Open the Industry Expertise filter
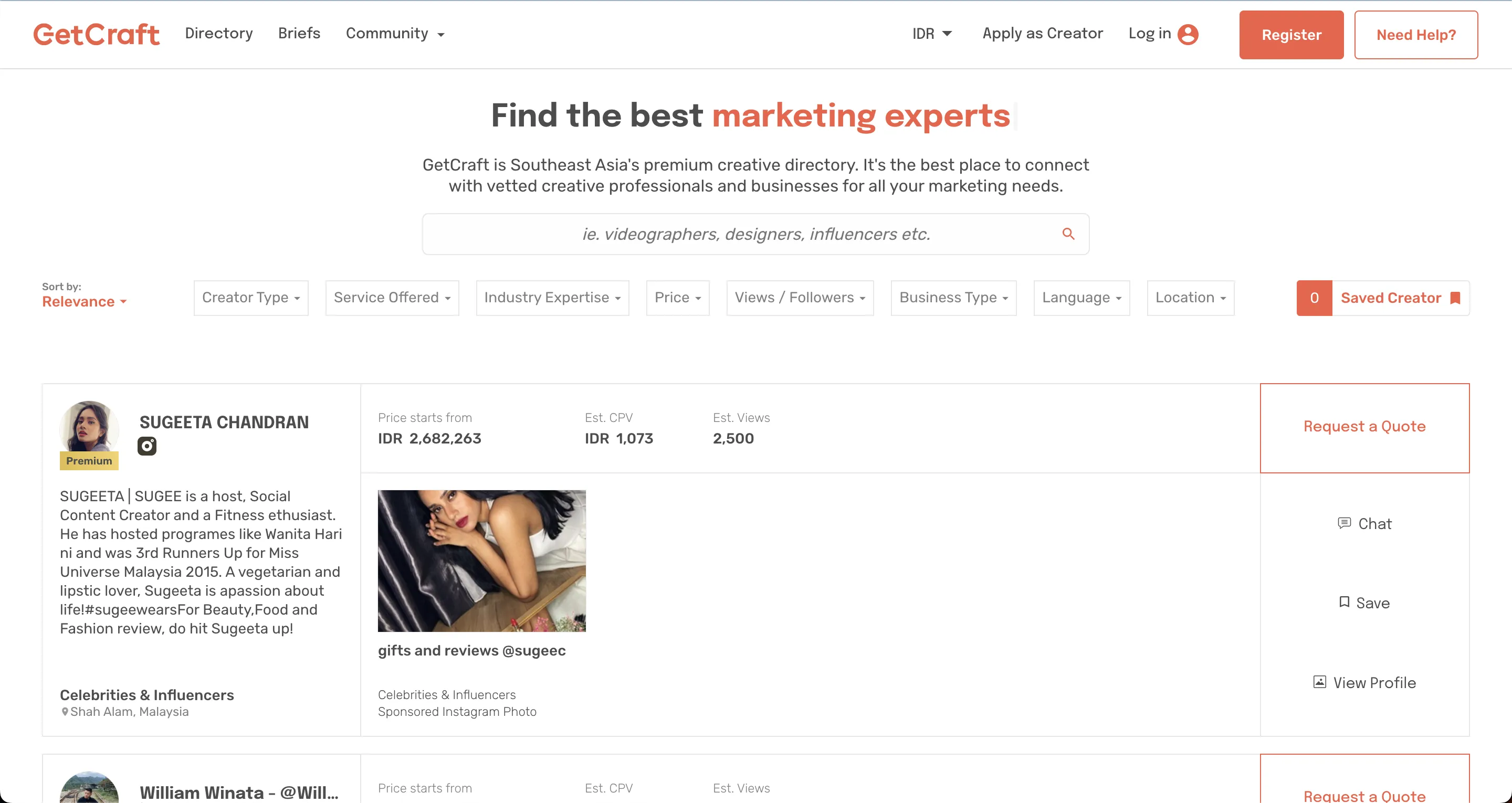The width and height of the screenshot is (1512, 803). click(552, 298)
